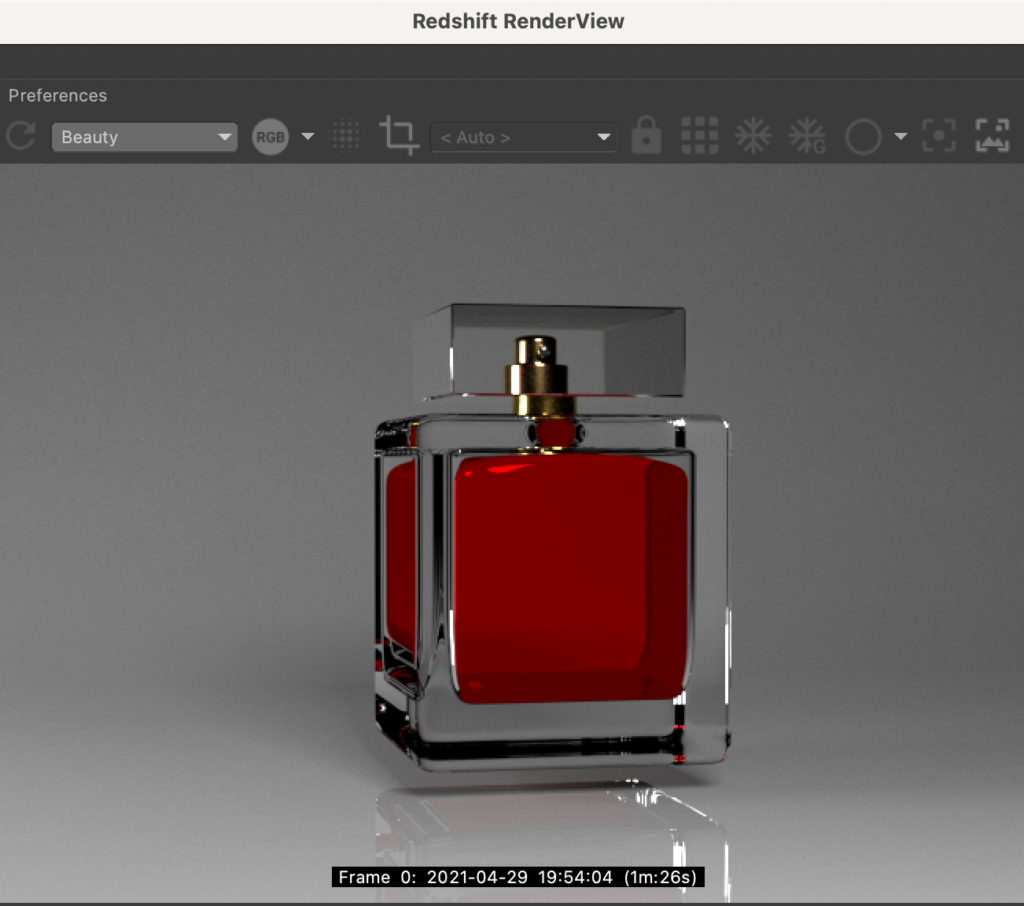Select the crop render region tool

tap(399, 136)
